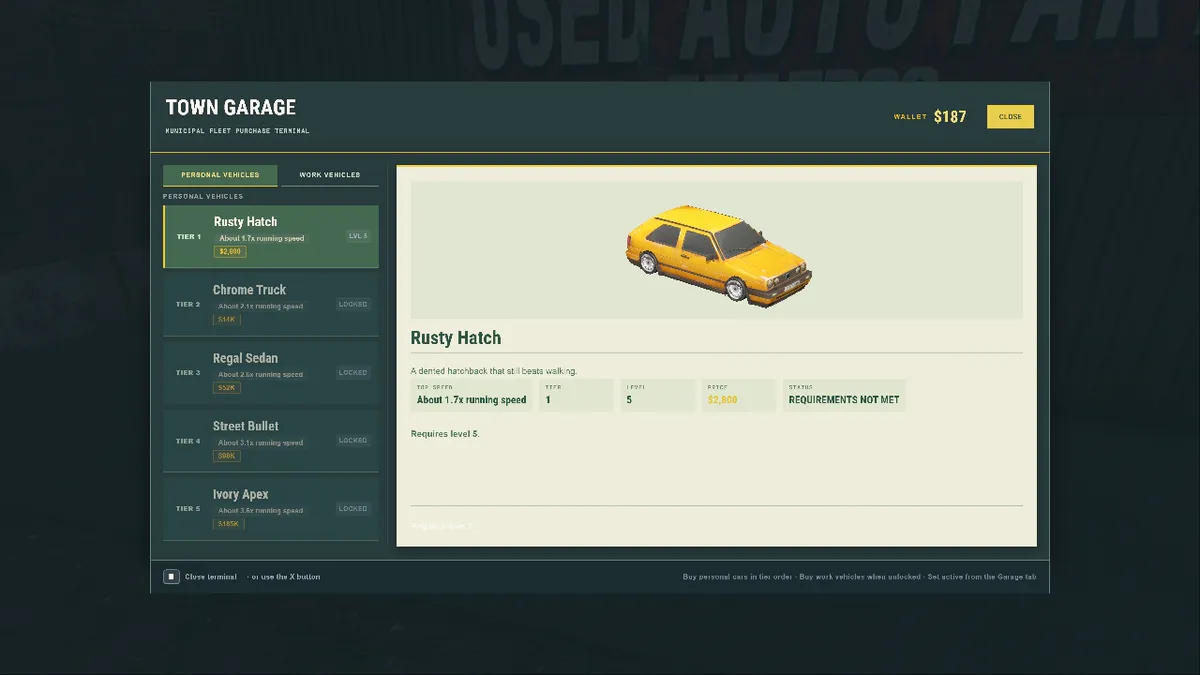Pick the Regal Sedan tier 3 entry

(271, 373)
